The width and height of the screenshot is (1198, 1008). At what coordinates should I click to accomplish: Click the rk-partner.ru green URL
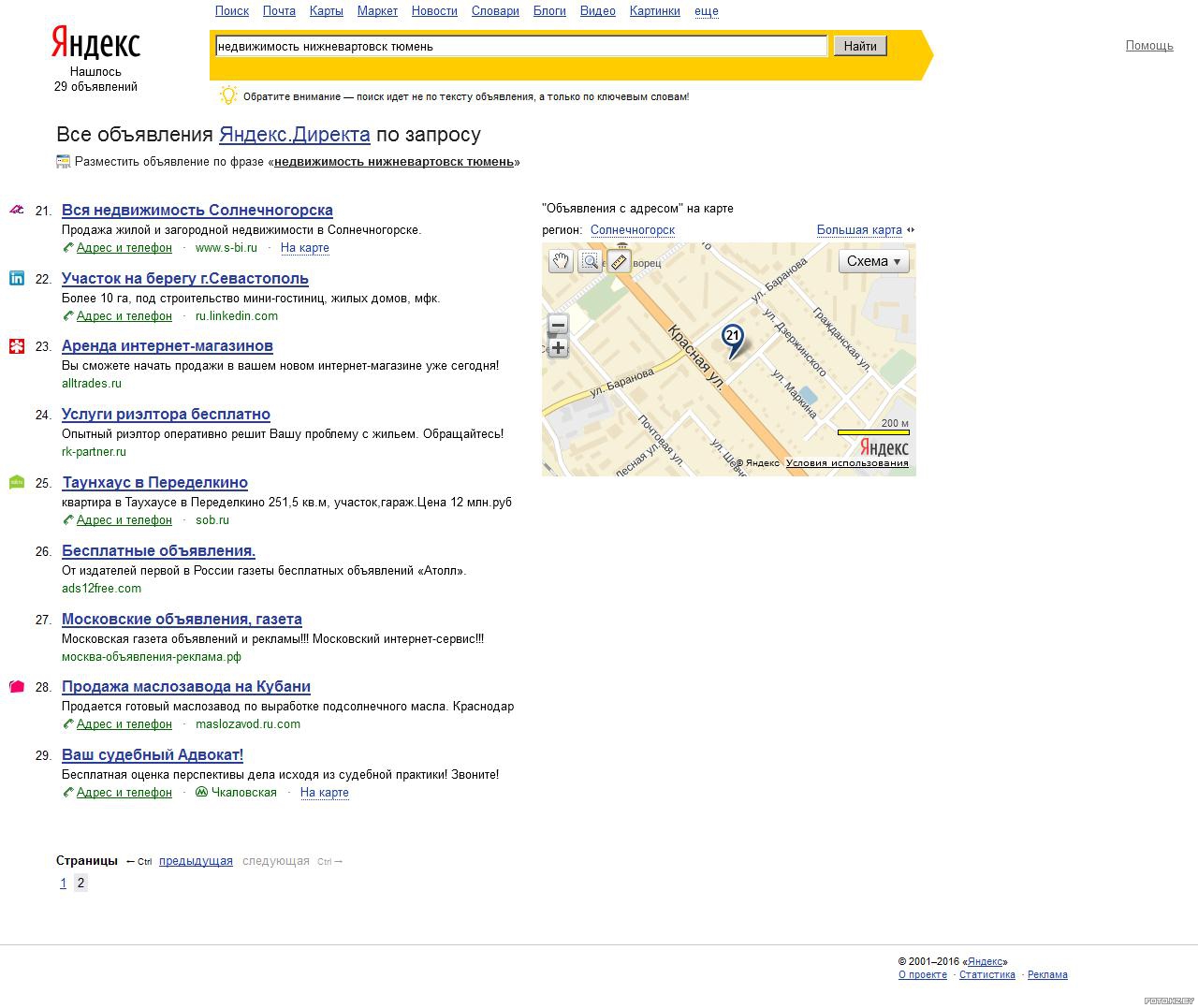94,451
